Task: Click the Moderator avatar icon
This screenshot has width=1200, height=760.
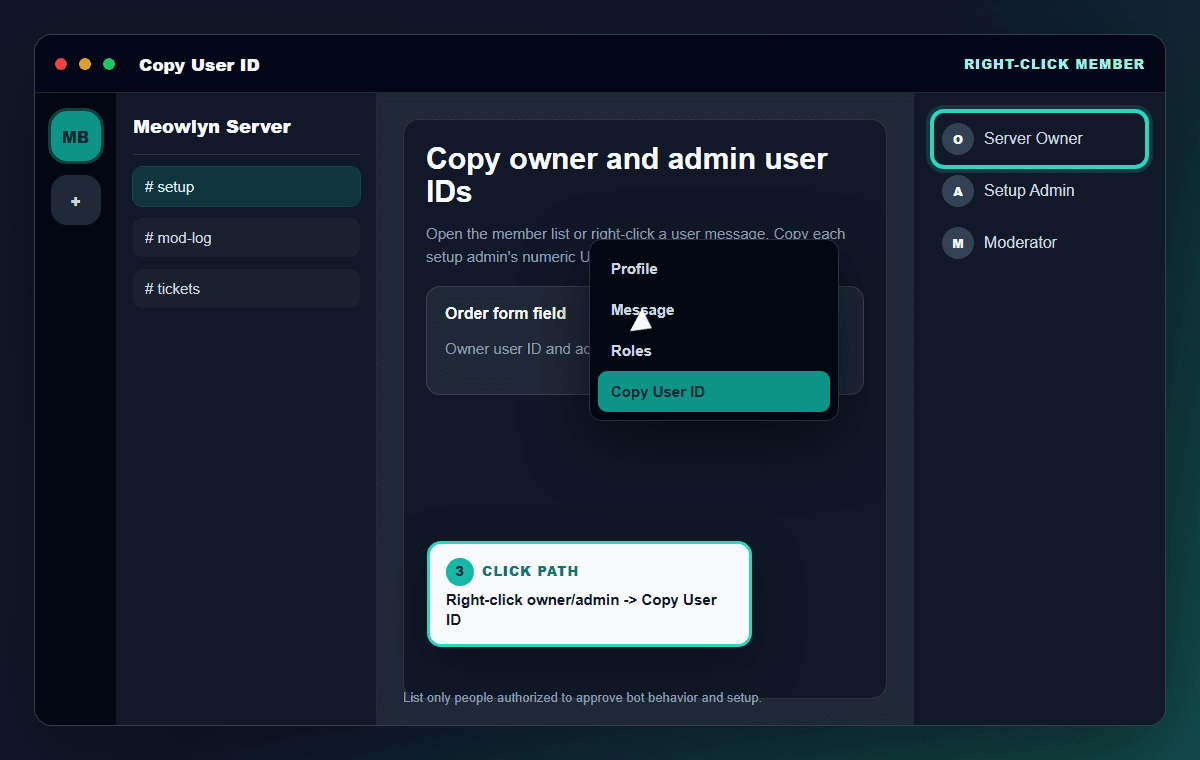Action: tap(958, 243)
